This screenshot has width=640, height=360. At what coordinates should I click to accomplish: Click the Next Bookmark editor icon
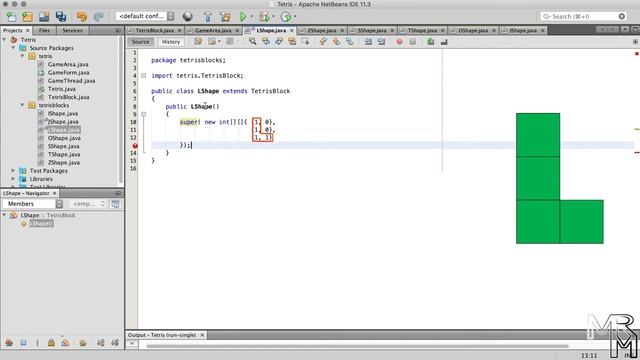click(336, 42)
